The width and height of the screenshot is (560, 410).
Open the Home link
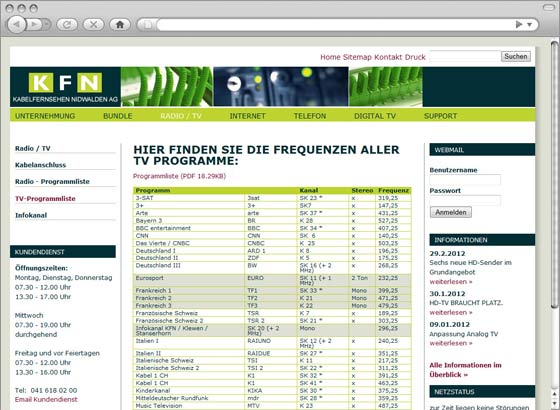[330, 57]
